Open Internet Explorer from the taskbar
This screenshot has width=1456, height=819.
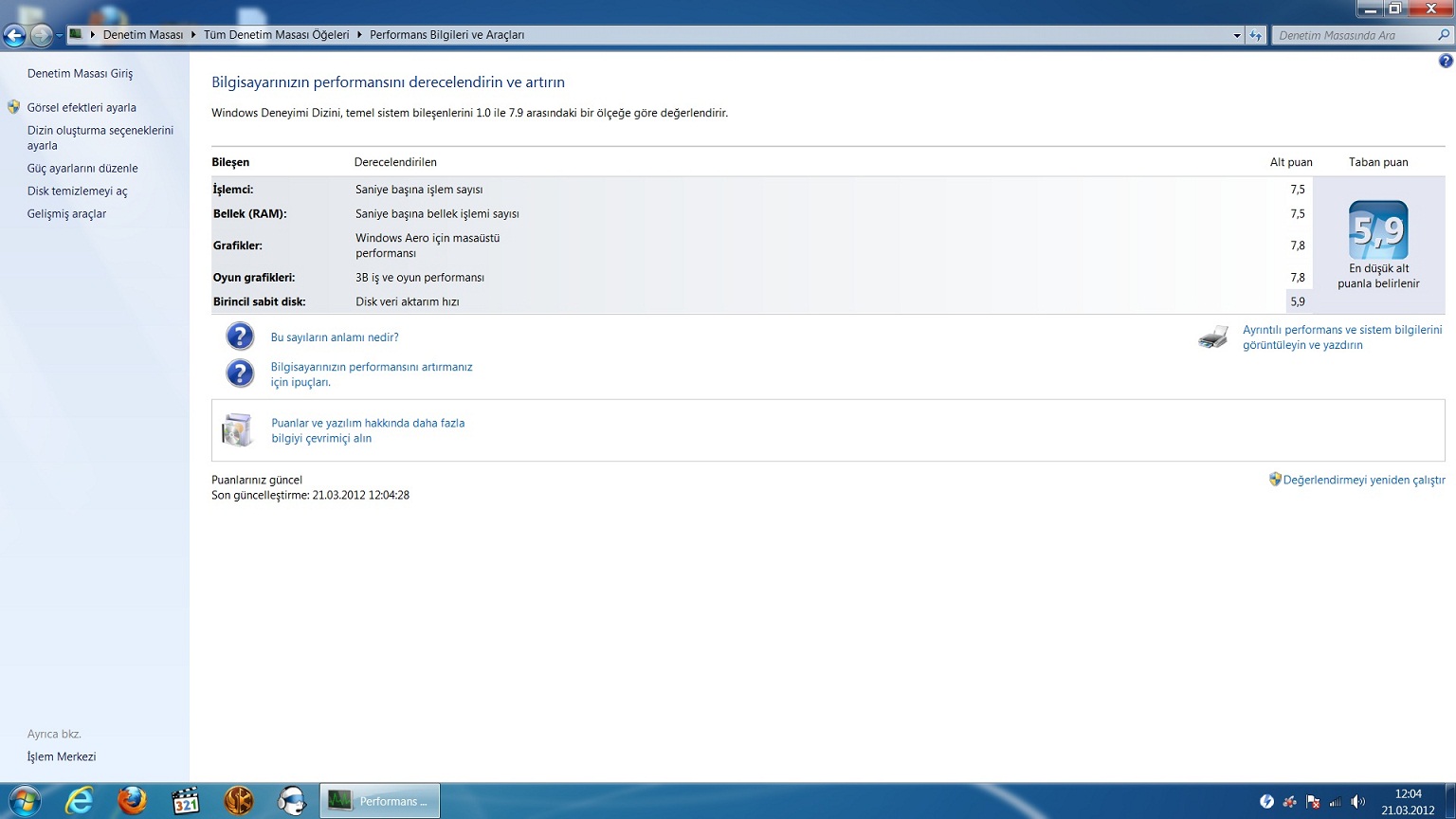80,801
